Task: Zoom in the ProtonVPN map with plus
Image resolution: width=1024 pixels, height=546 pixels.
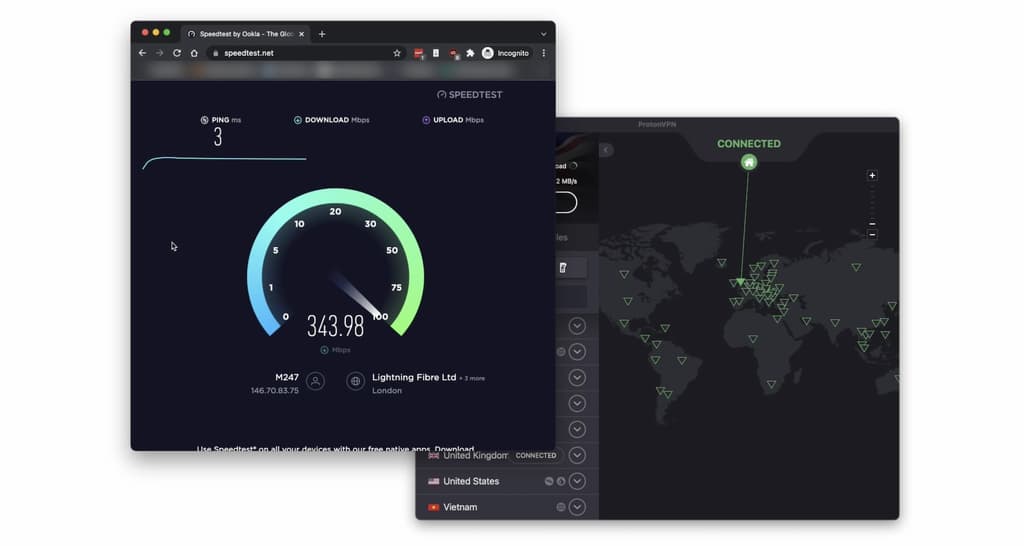Action: point(872,176)
